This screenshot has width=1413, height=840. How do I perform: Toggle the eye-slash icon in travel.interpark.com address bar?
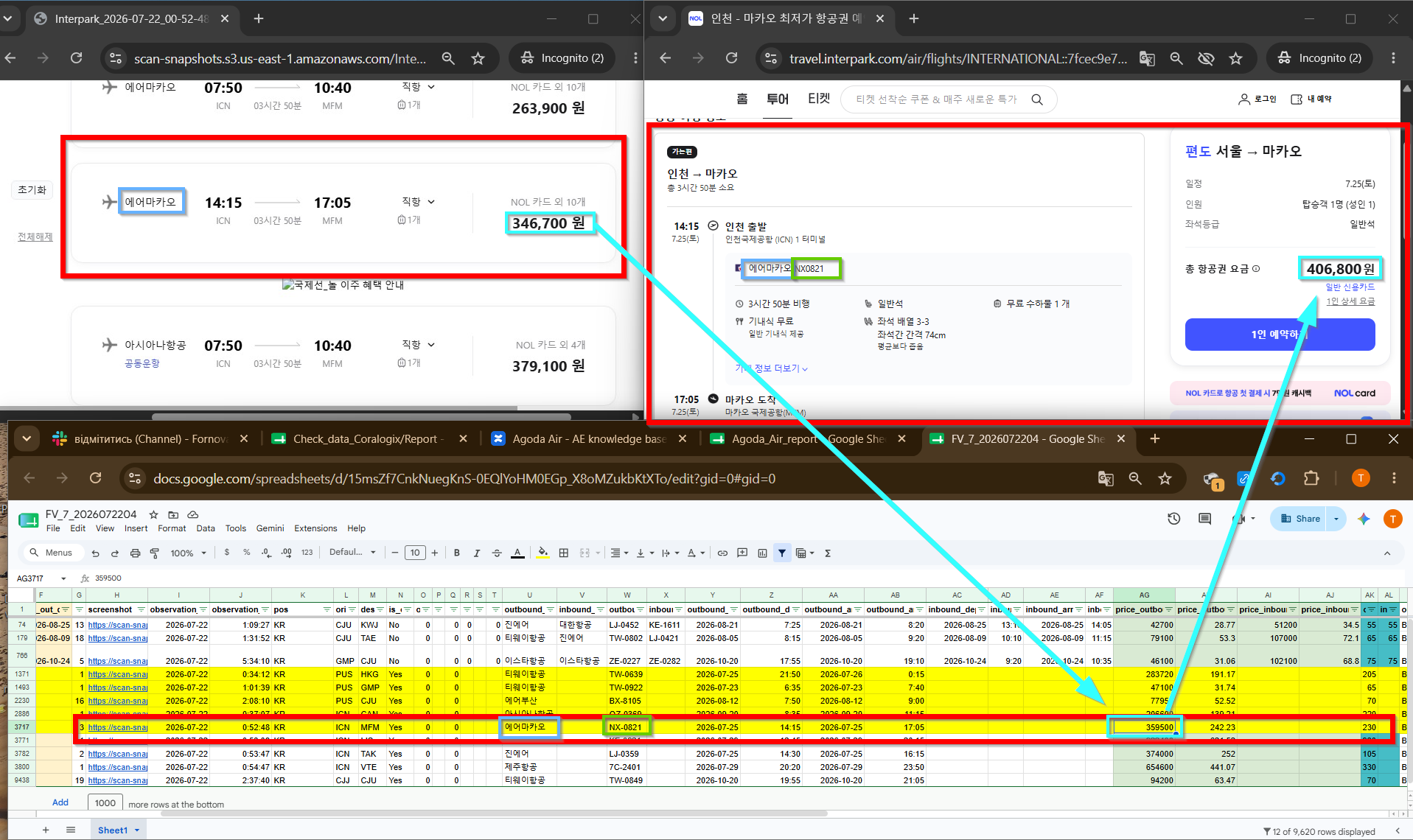tap(1206, 58)
